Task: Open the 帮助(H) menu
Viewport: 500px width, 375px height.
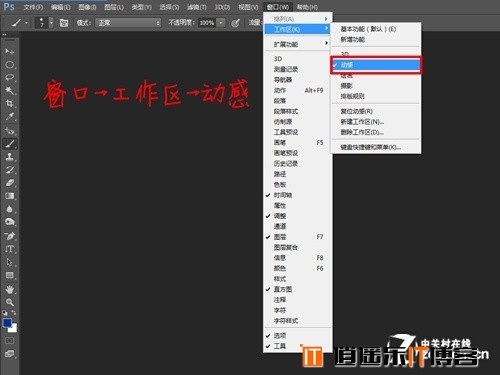Action: coord(307,7)
